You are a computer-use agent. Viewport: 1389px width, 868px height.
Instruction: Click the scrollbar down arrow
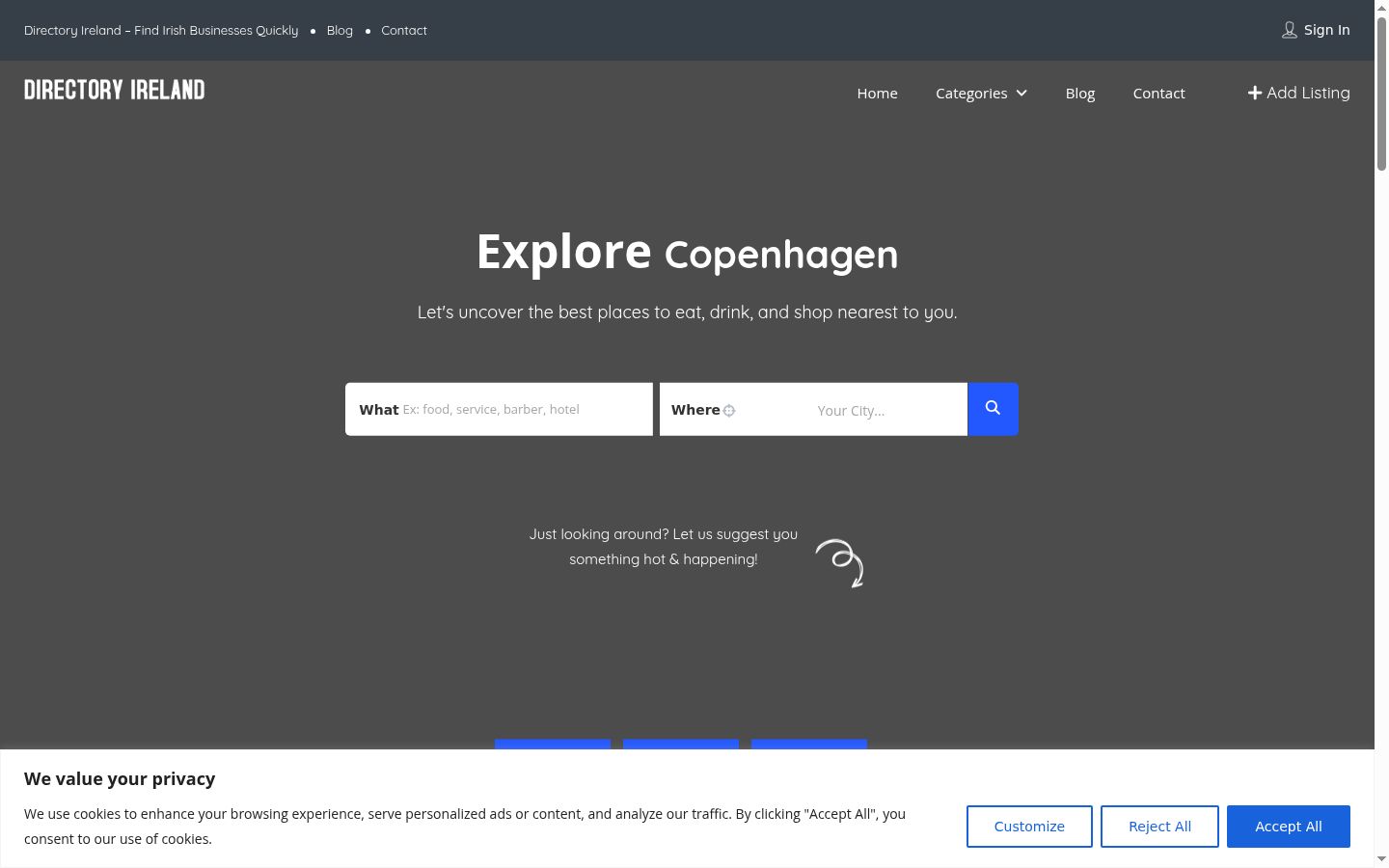[x=1381, y=859]
